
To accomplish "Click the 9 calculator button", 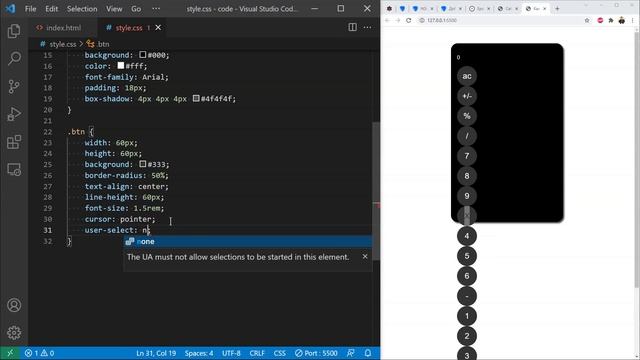I will point(467,196).
